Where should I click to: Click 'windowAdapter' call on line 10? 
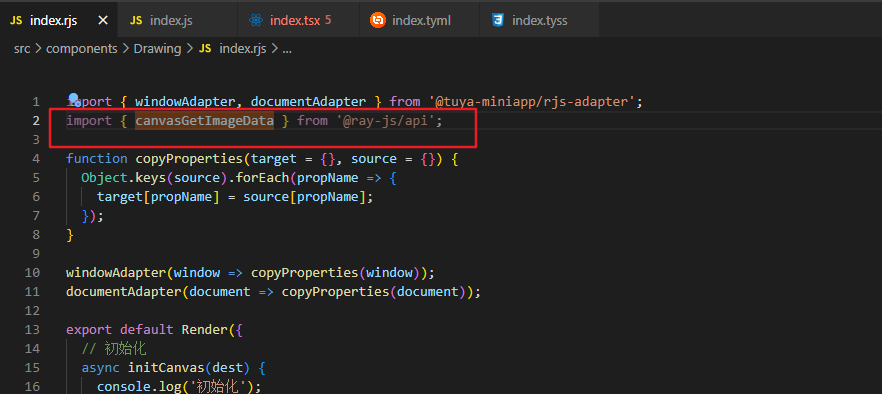(116, 273)
